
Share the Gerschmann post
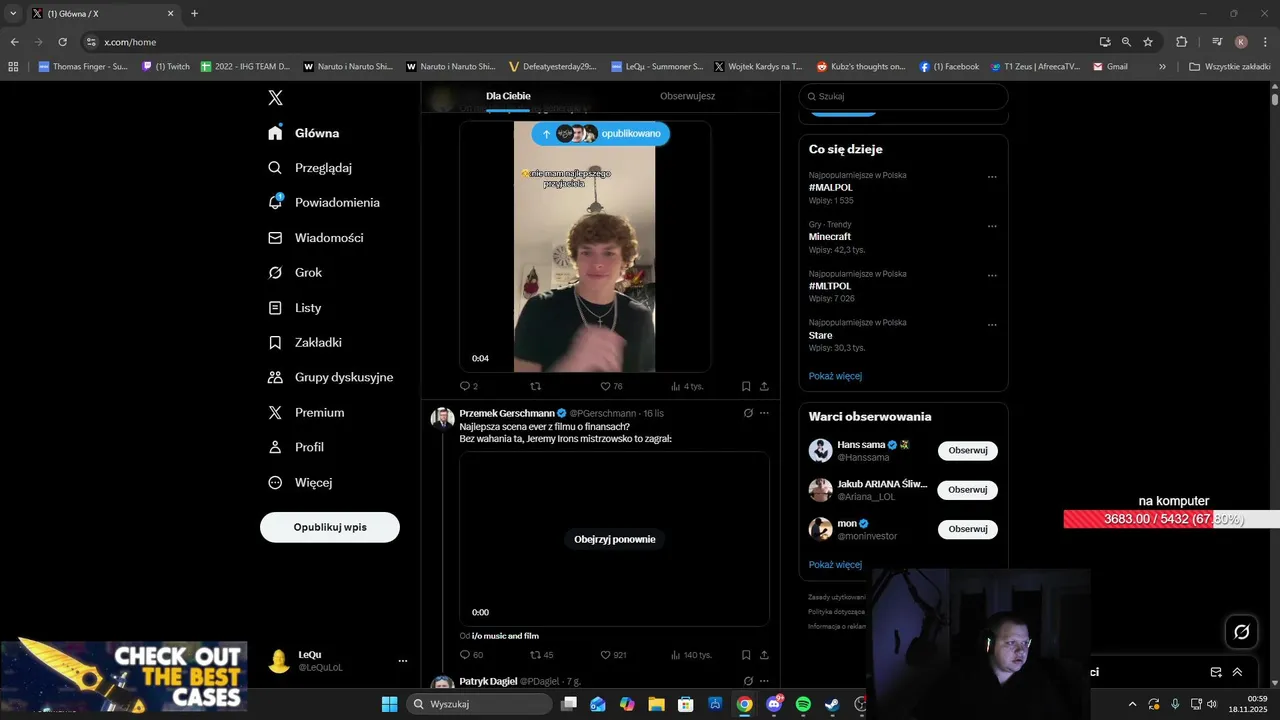pyautogui.click(x=764, y=655)
